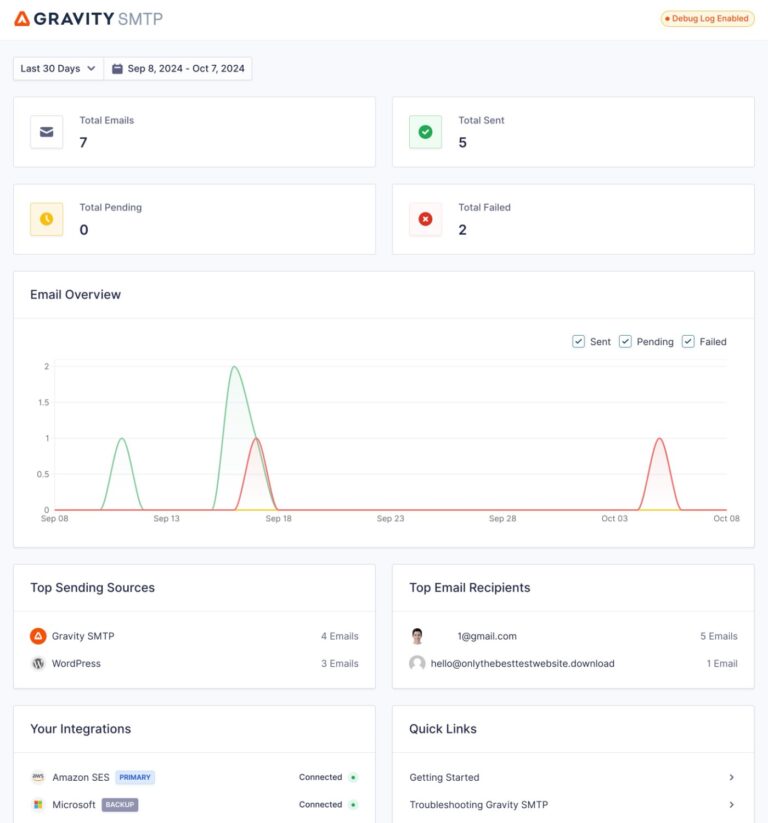This screenshot has width=768, height=823.
Task: Expand the Getting Started chevron arrow
Action: (x=731, y=777)
